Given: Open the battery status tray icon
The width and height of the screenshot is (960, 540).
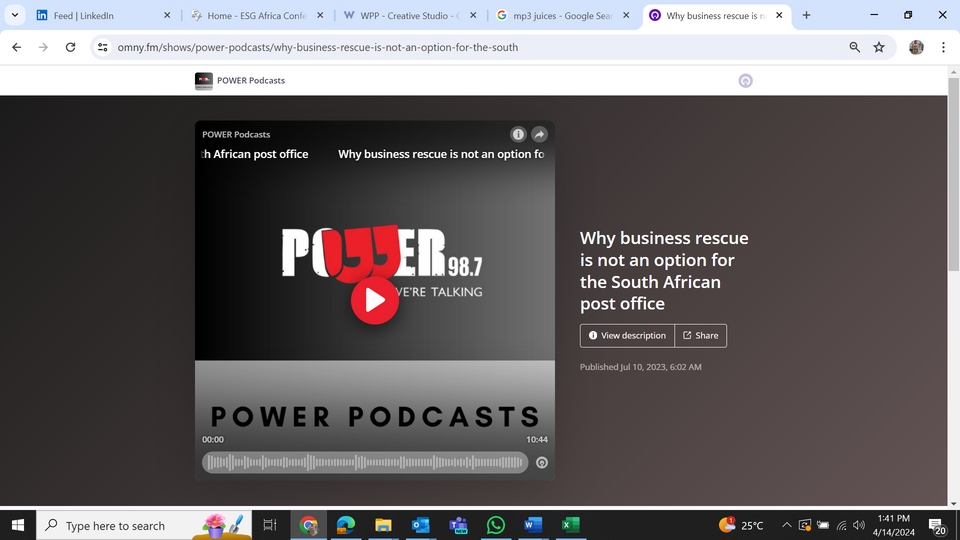Looking at the screenshot, I should click(823, 525).
